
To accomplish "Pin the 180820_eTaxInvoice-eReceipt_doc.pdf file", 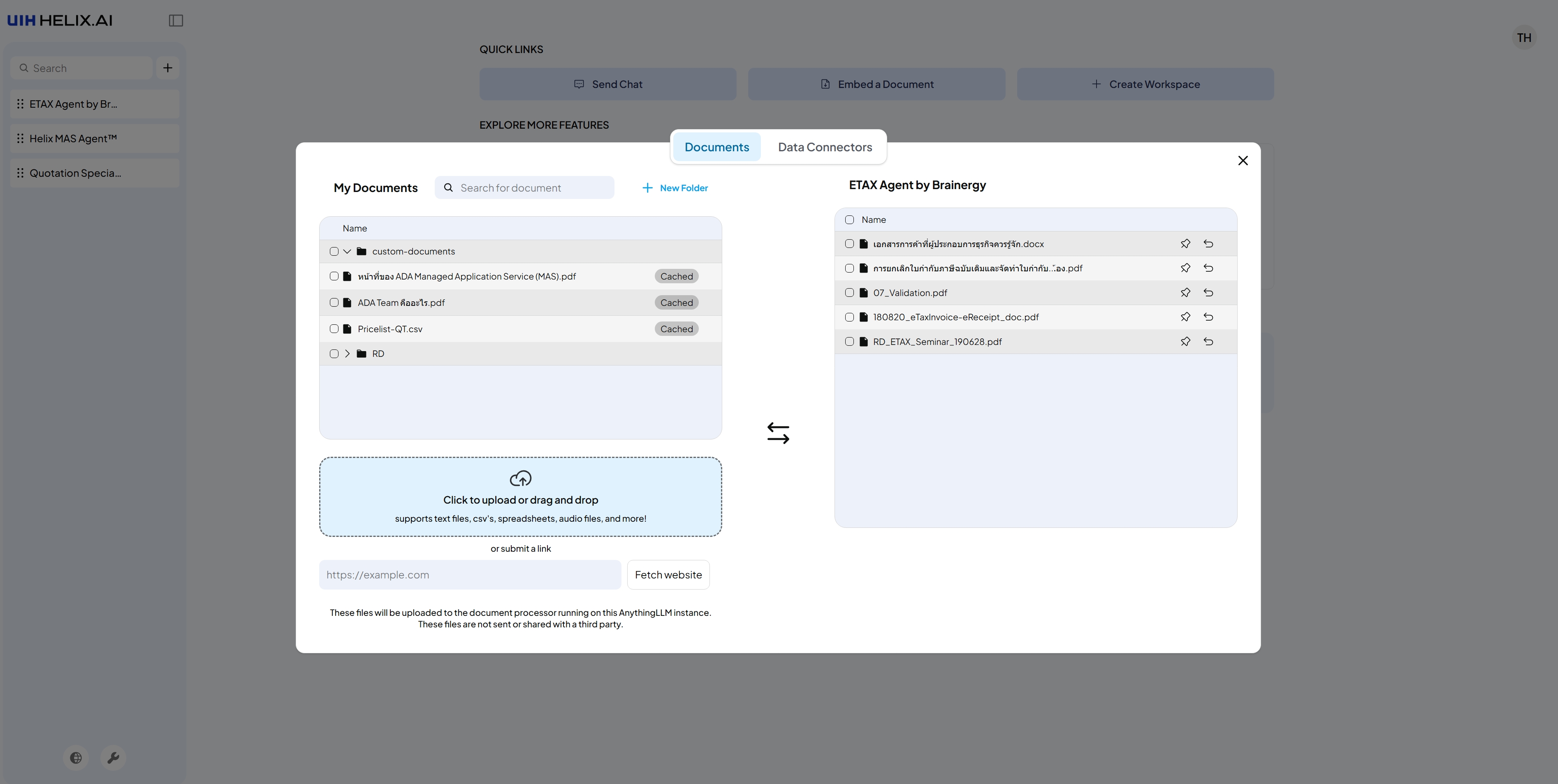I will tap(1185, 317).
